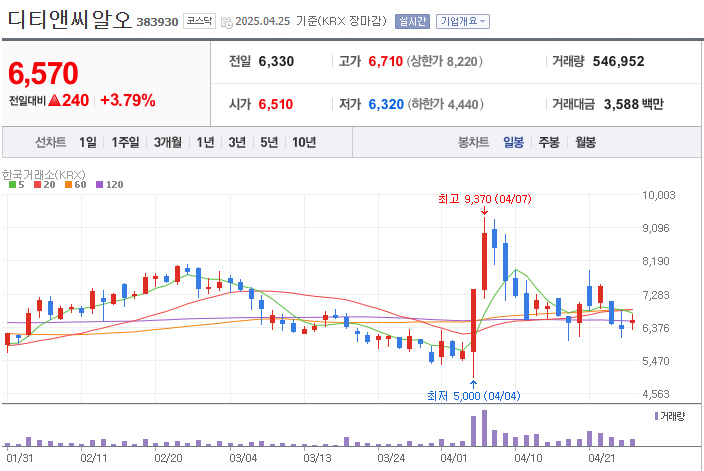704x471 pixels.
Task: Click the 03/04 date axis label
Action: tap(243, 458)
